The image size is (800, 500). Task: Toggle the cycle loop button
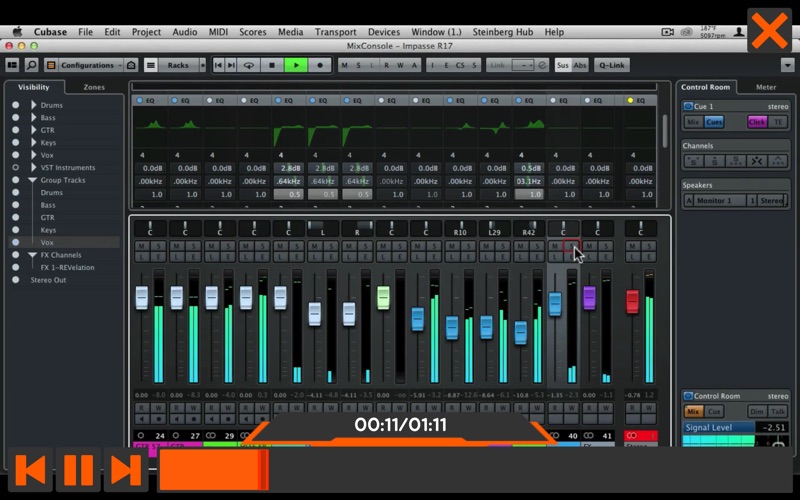248,65
